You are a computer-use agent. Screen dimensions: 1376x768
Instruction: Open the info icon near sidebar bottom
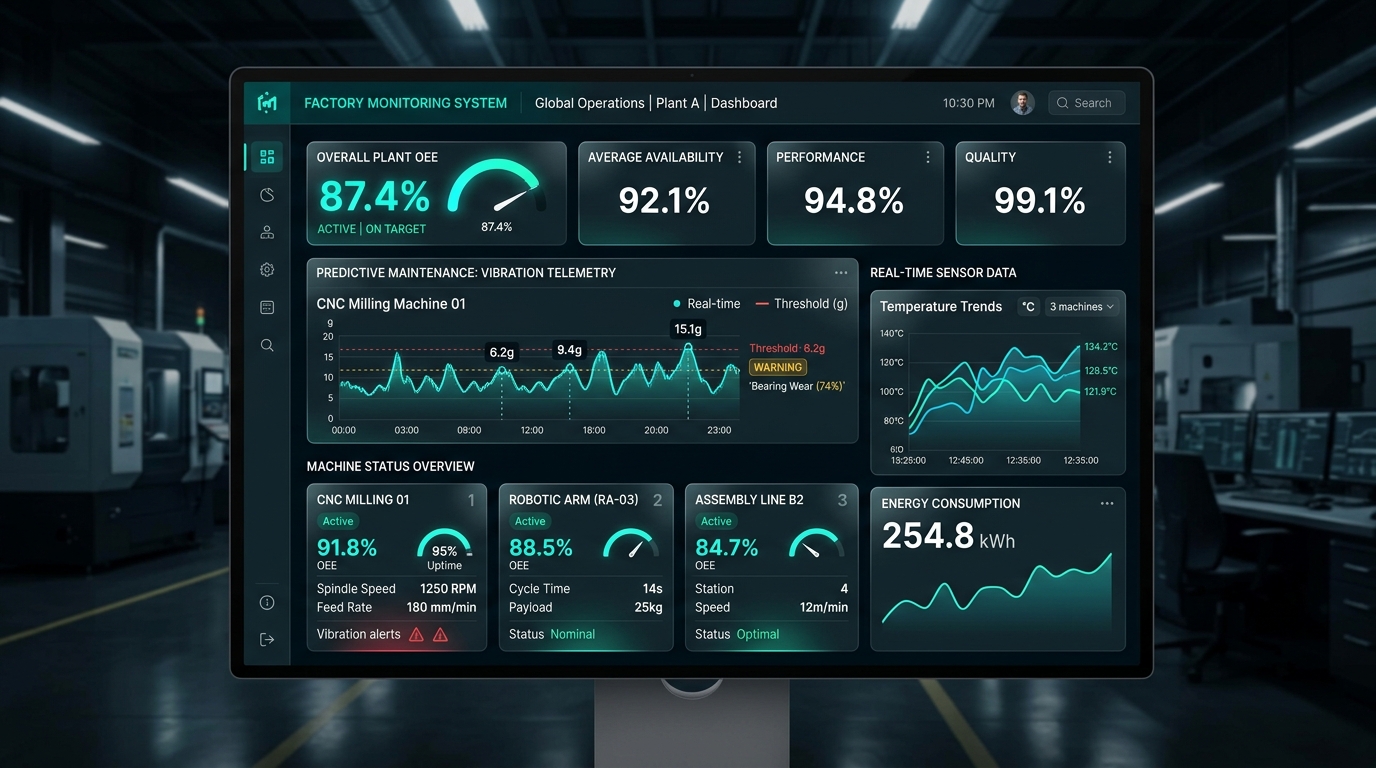[267, 603]
